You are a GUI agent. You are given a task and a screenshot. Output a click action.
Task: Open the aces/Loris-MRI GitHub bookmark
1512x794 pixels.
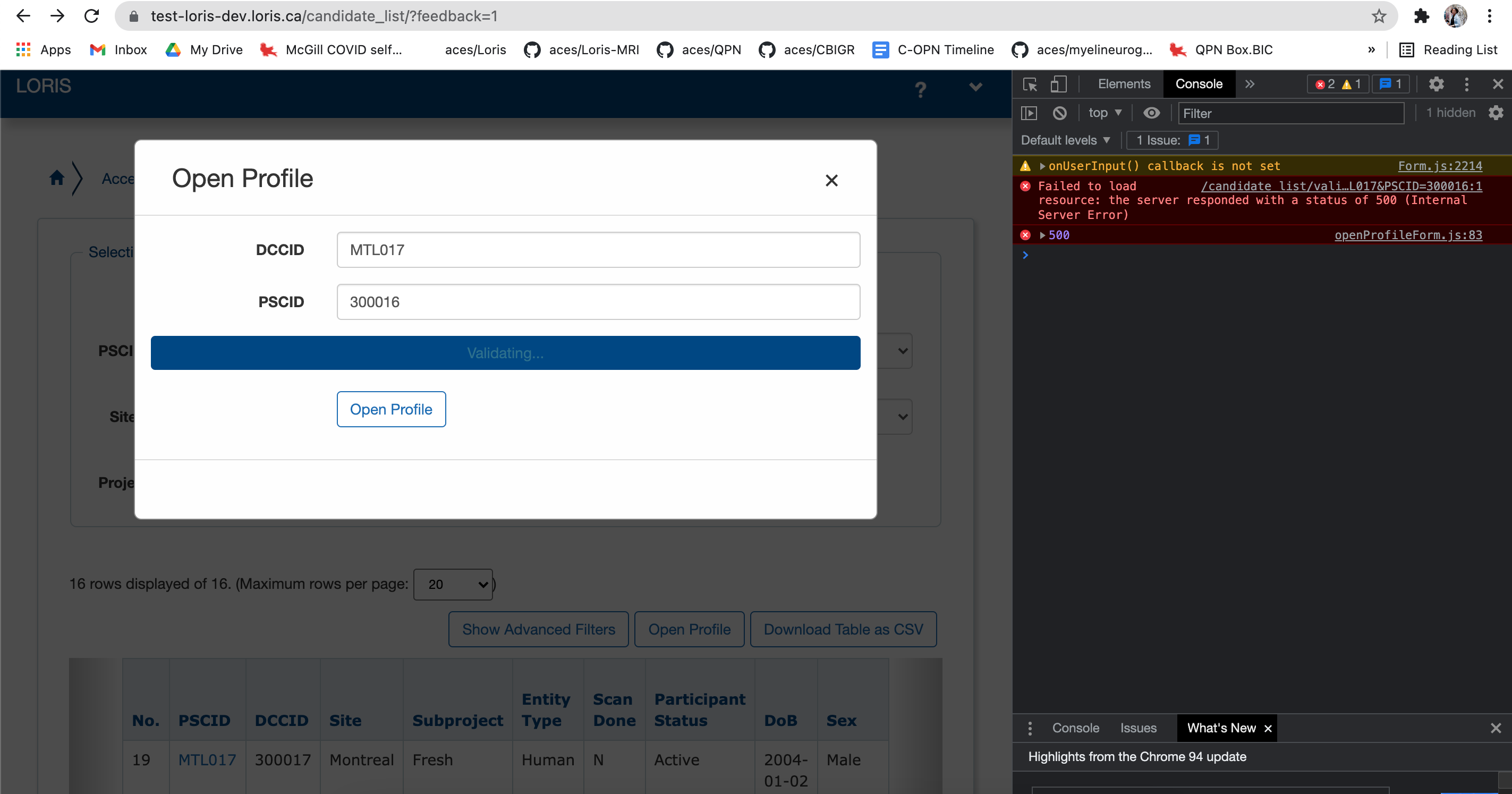593,50
